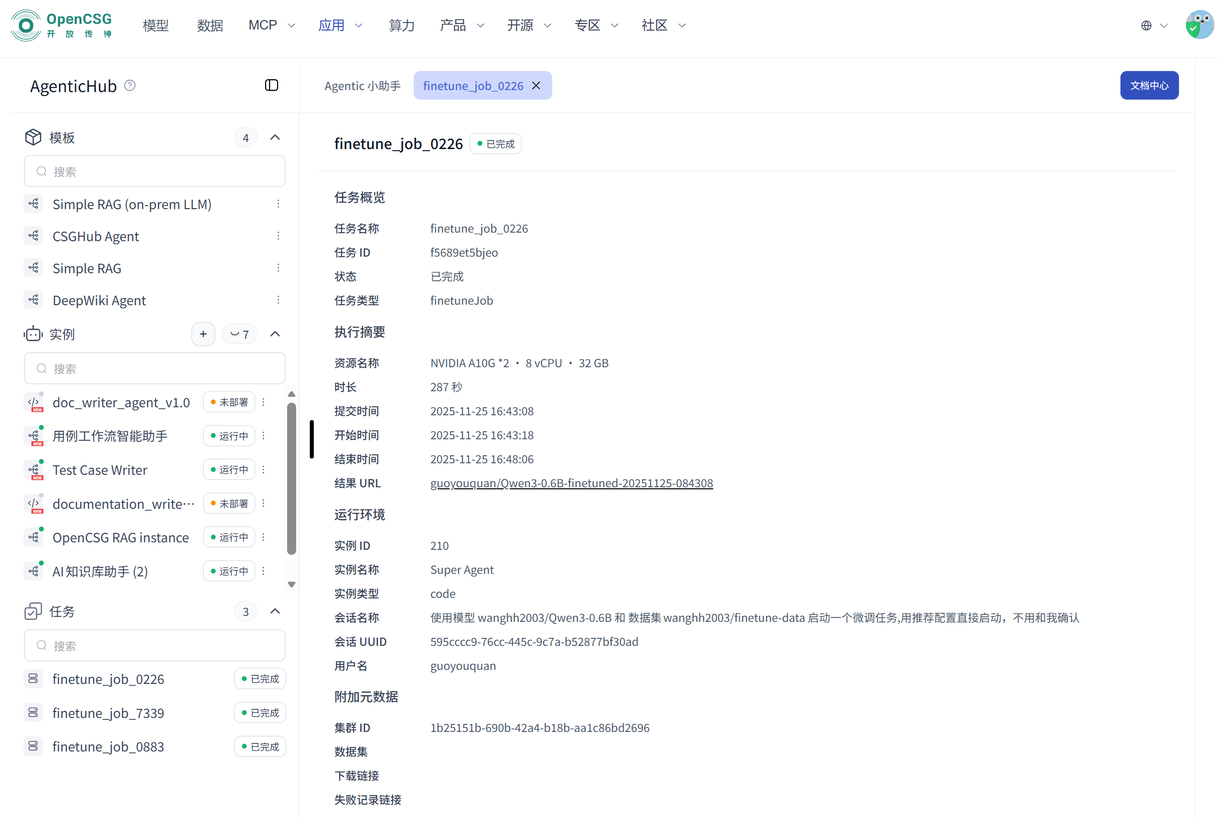Collapse the 模板 section
Screen dimensions: 1219x818
[x=275, y=138]
